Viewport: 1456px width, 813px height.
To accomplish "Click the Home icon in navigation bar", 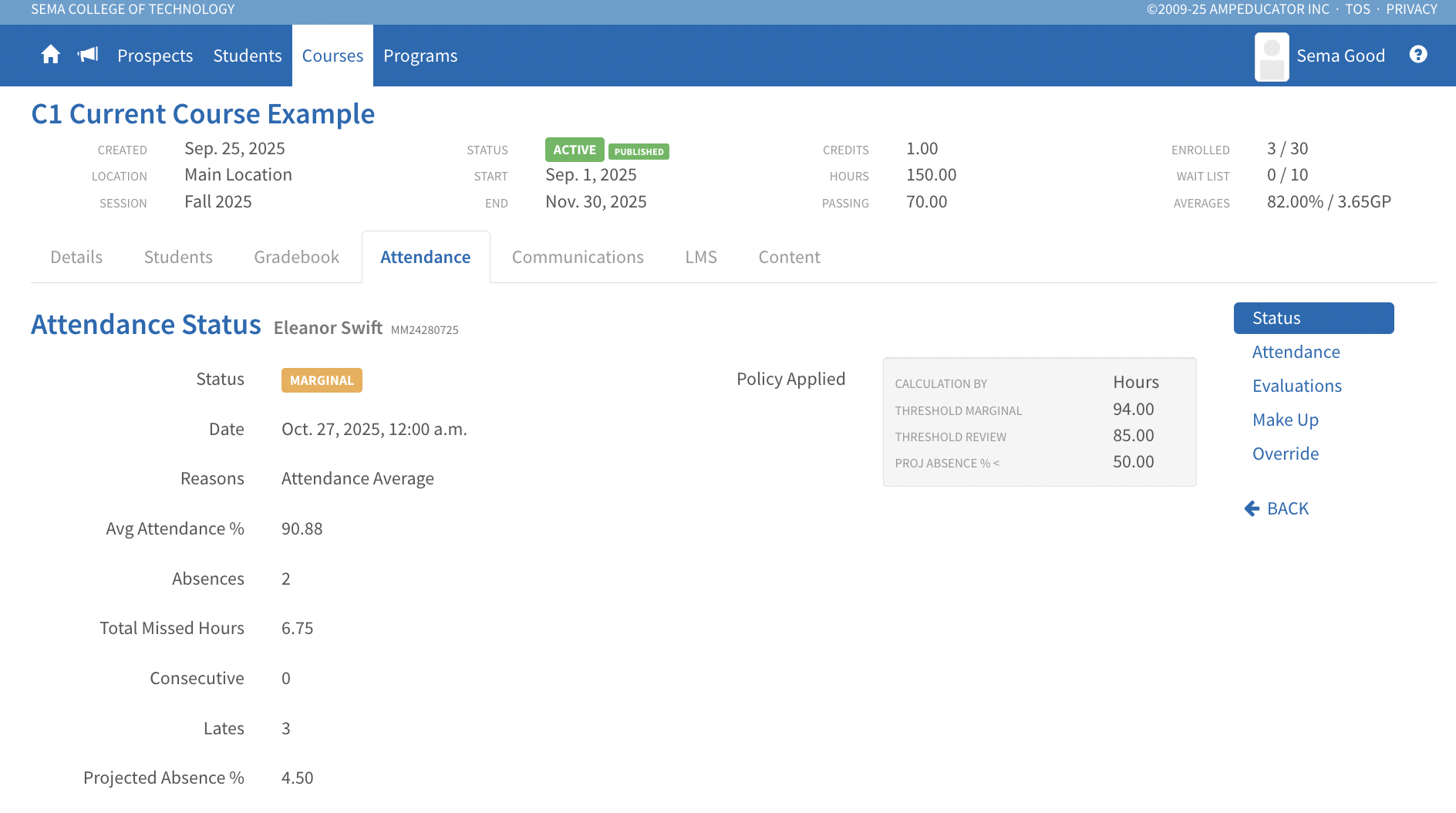I will (51, 55).
